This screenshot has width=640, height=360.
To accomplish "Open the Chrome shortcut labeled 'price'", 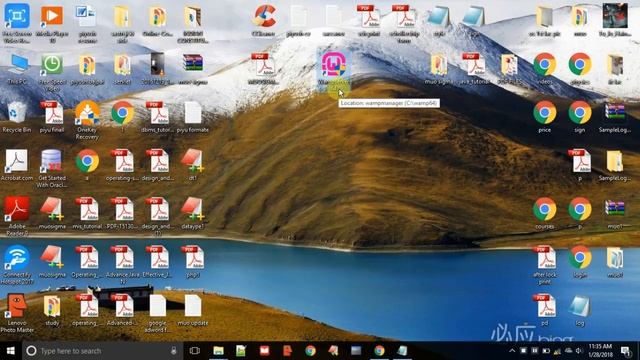I will tap(544, 113).
